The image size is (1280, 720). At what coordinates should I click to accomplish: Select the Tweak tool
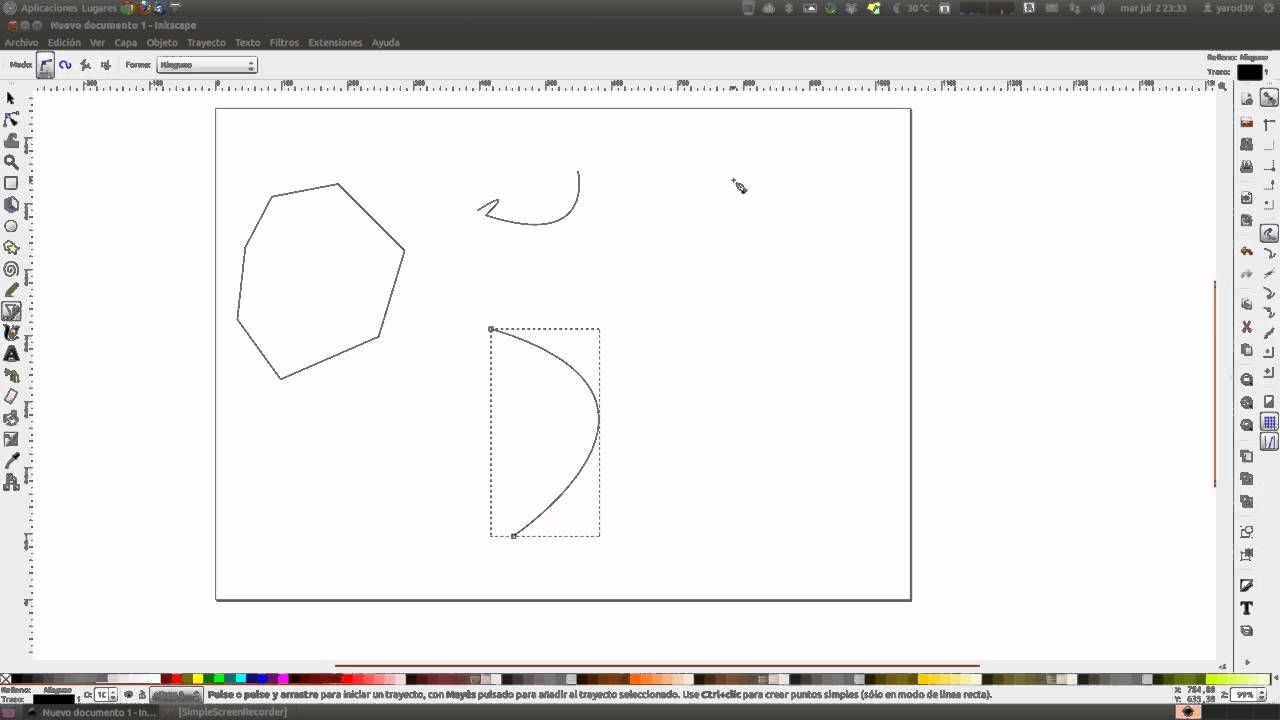click(11, 141)
